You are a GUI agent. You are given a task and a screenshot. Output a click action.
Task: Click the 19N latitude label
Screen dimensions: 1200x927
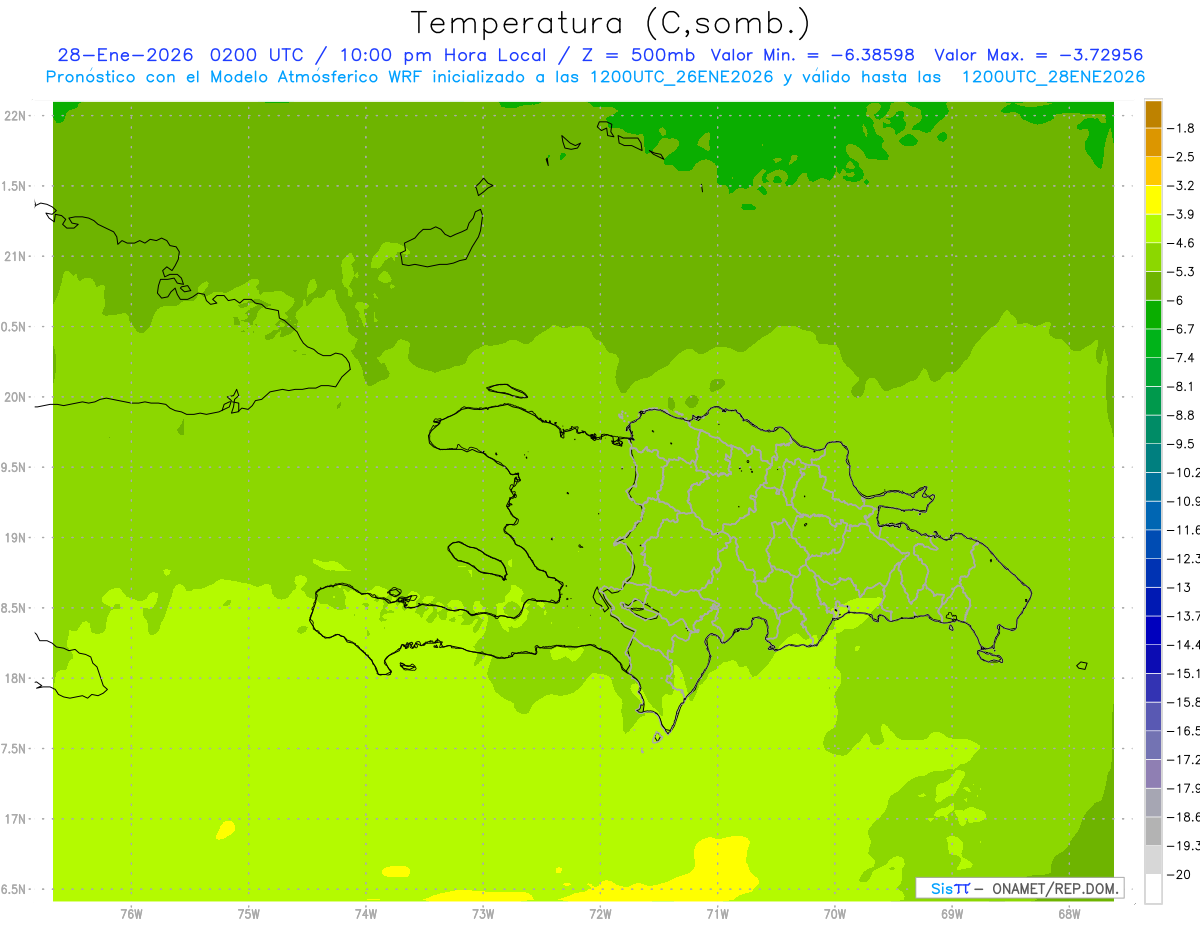pos(16,538)
